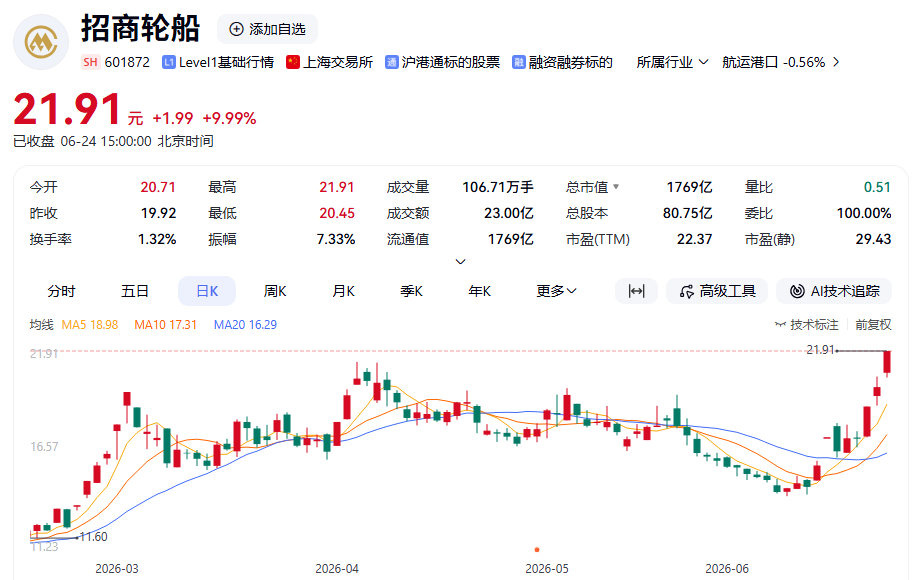Switch to 五日 chart tab
This screenshot has height=580, width=917.
pos(135,291)
